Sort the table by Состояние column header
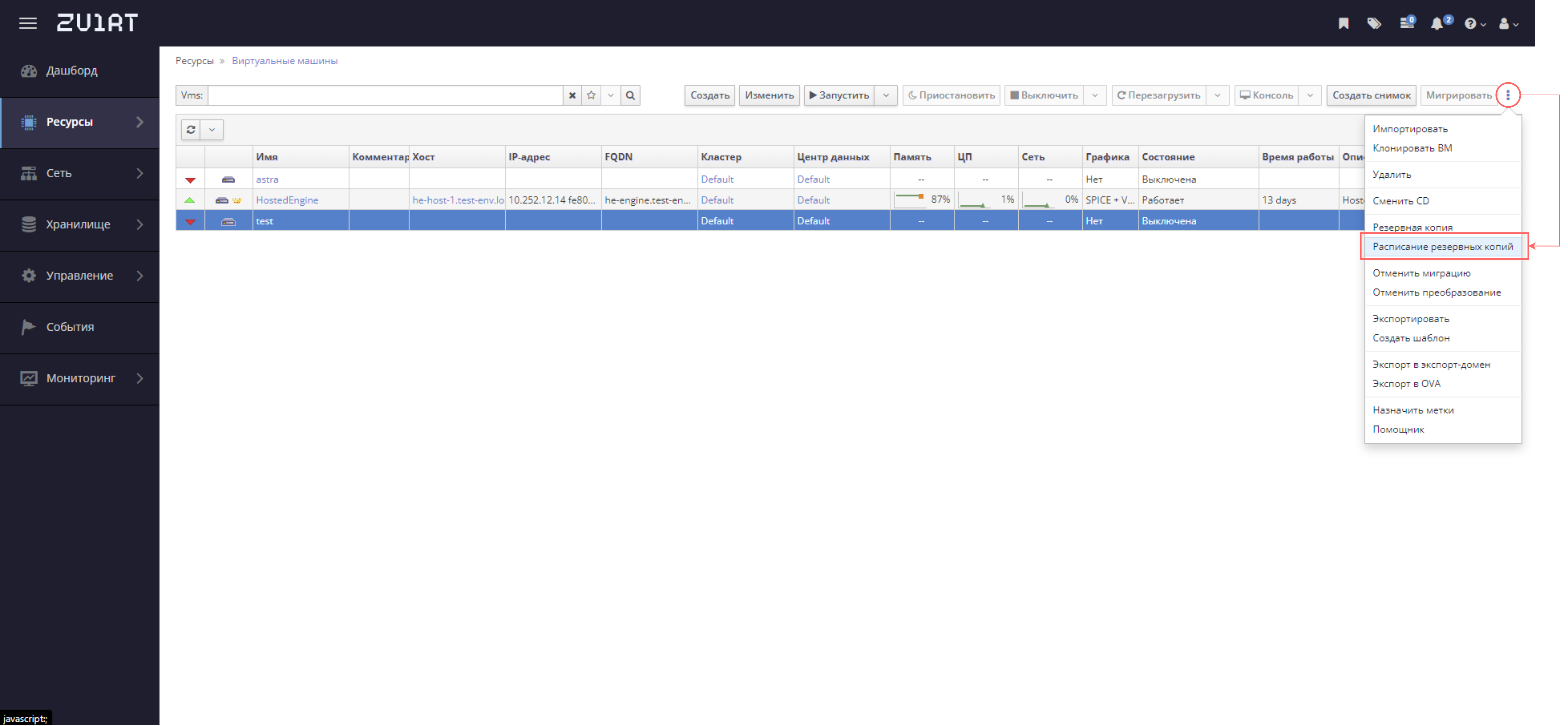 [1198, 157]
